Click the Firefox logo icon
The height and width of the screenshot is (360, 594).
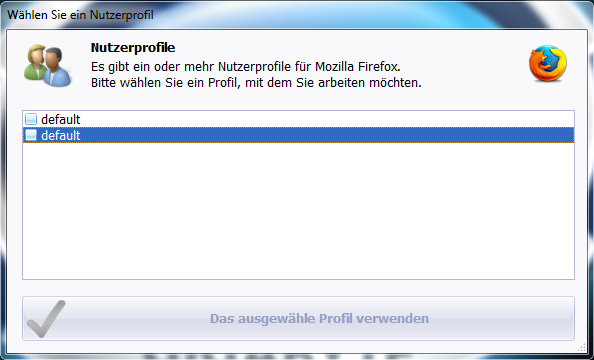pos(548,63)
